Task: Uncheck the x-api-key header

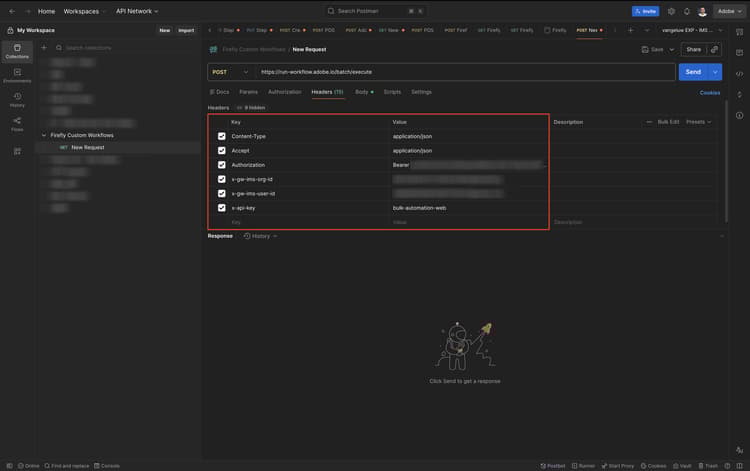Action: 221,208
